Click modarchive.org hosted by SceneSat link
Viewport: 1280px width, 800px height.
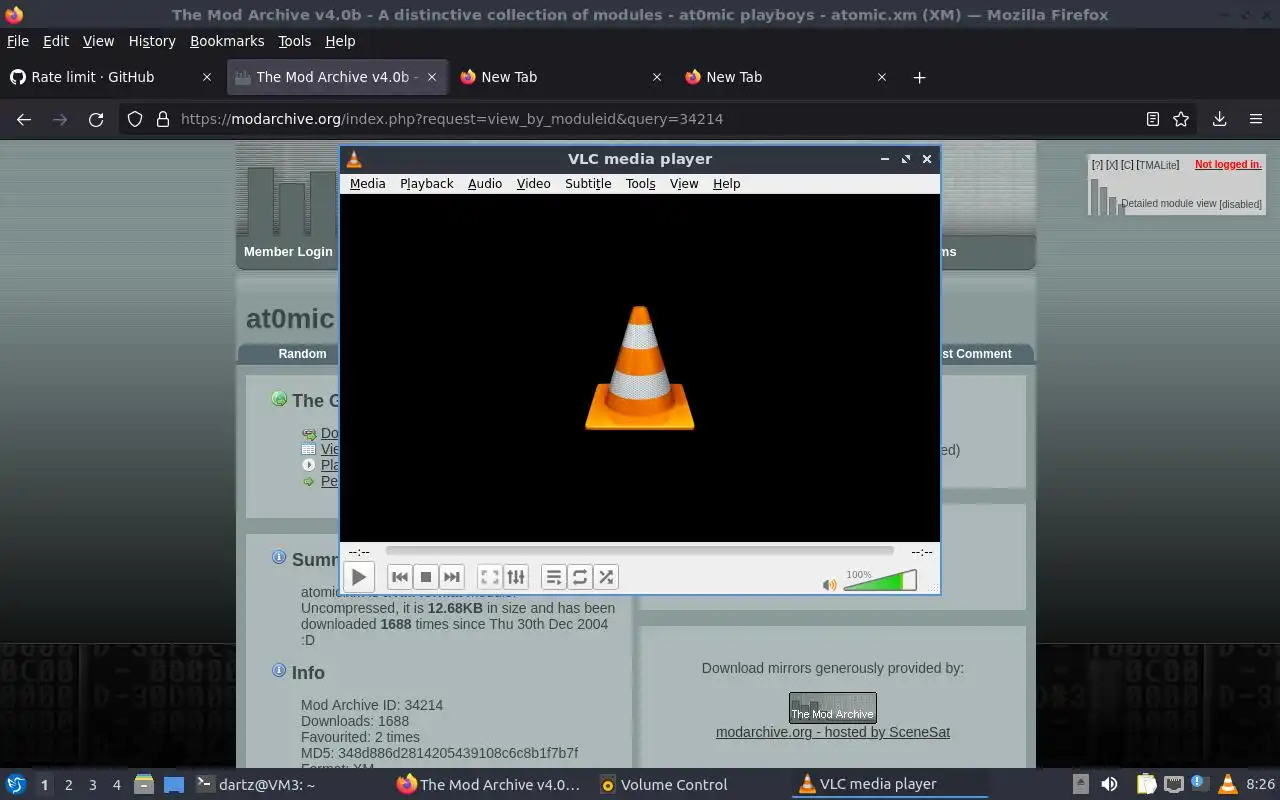[833, 732]
